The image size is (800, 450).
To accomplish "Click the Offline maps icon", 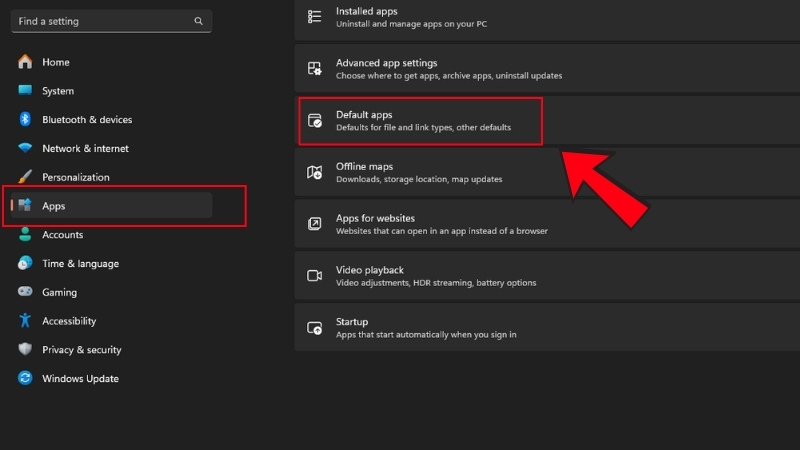I will tap(314, 172).
